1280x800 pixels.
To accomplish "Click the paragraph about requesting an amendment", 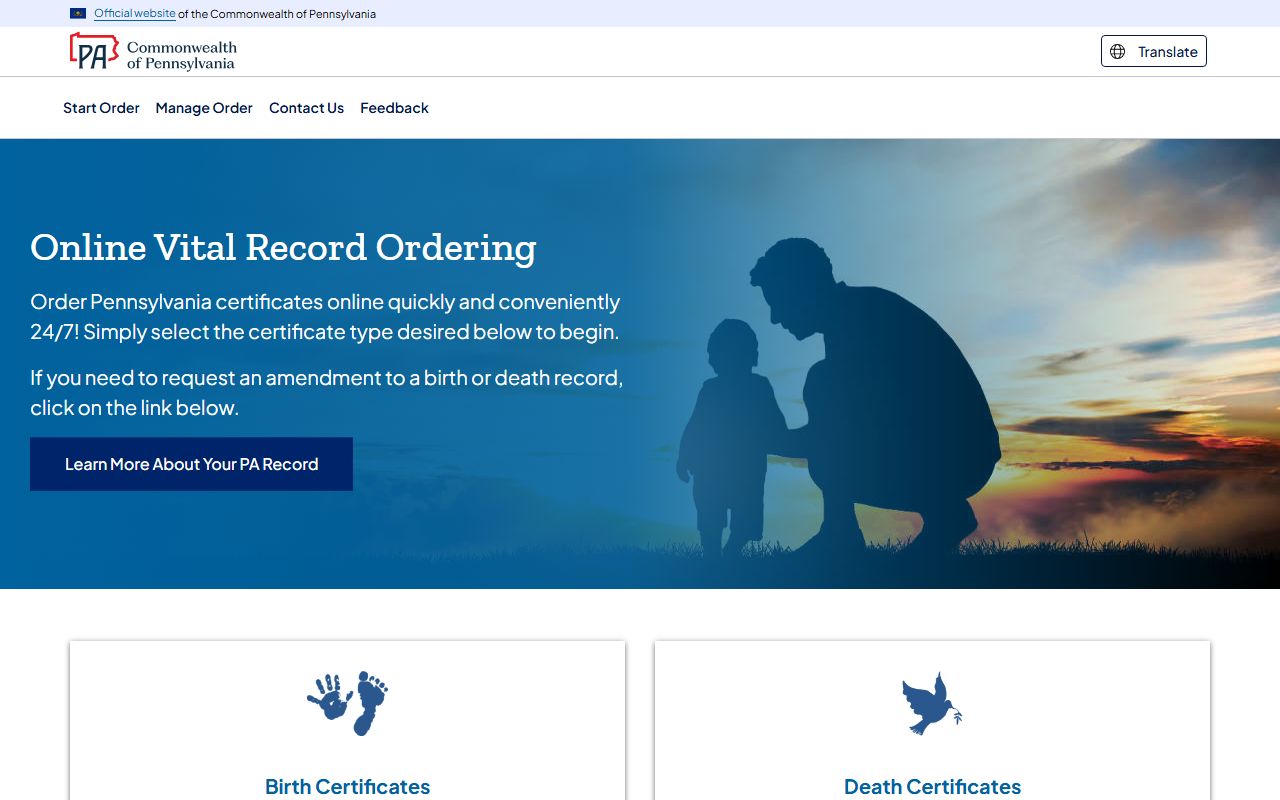I will tap(327, 392).
